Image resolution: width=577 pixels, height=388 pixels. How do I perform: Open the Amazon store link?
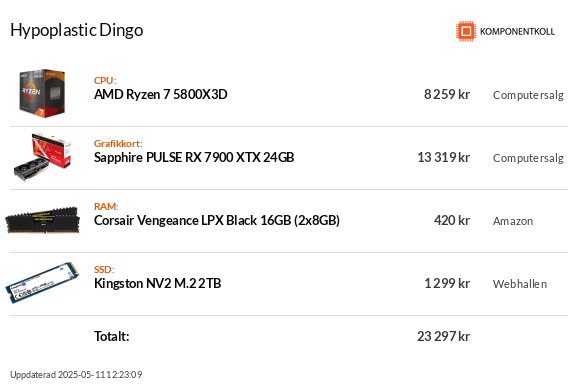(x=513, y=221)
